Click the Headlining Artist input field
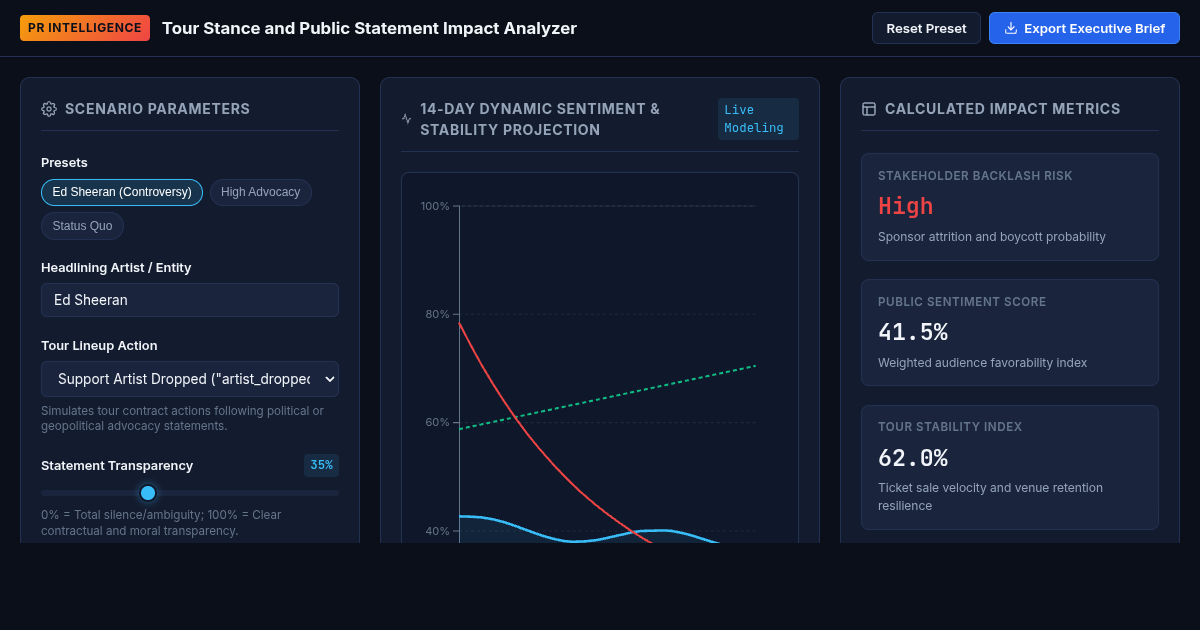 tap(190, 300)
